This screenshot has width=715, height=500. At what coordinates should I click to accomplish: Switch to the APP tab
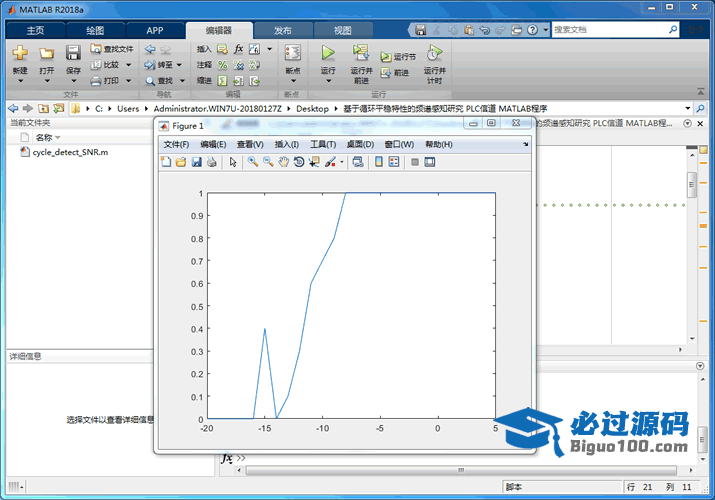[155, 31]
